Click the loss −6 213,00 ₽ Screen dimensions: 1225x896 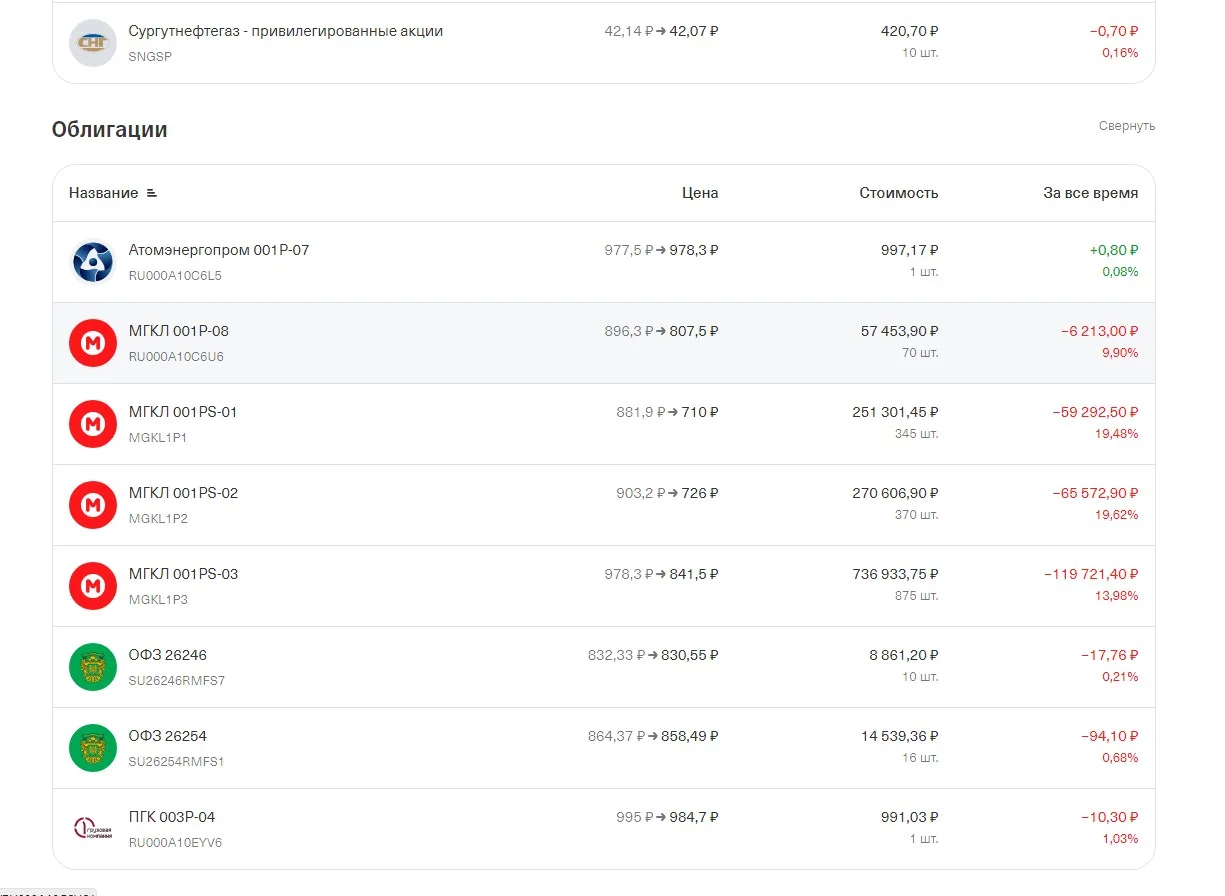(x=1100, y=331)
